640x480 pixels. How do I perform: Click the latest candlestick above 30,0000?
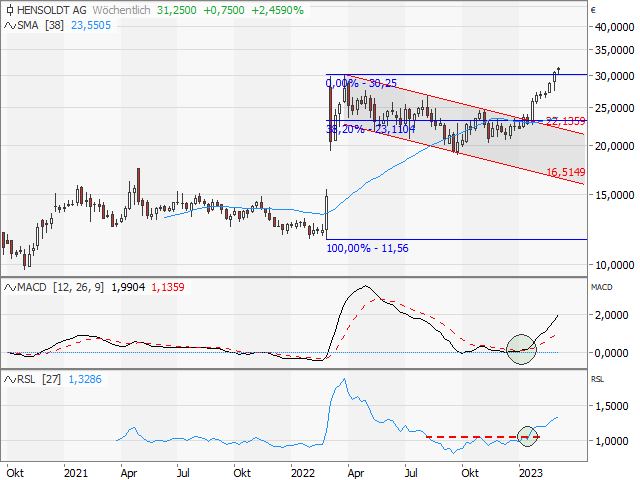pos(559,71)
